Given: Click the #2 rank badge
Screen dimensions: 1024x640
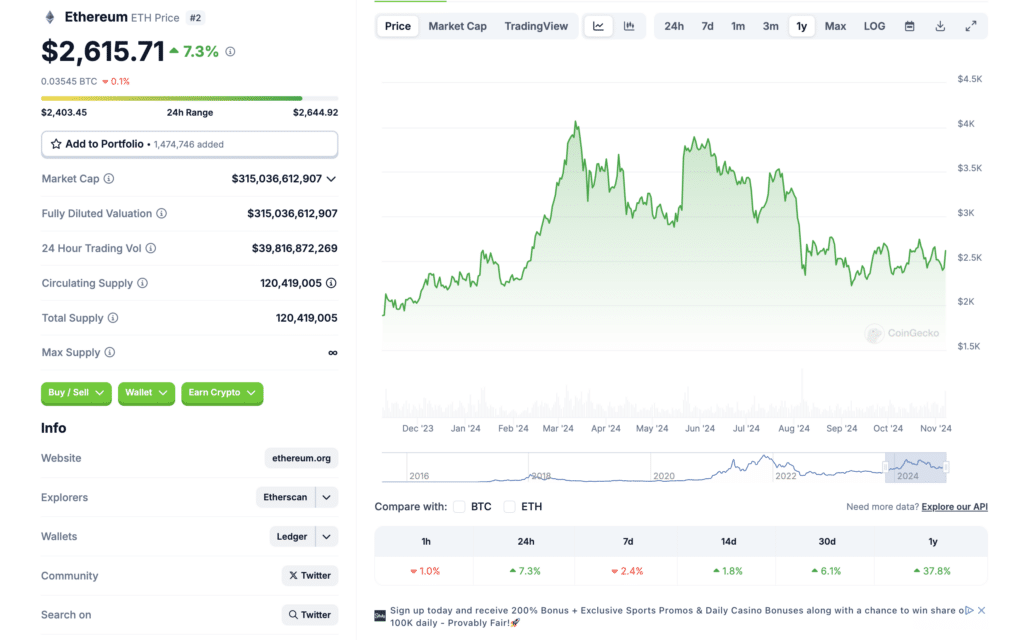Looking at the screenshot, I should click(x=195, y=18).
